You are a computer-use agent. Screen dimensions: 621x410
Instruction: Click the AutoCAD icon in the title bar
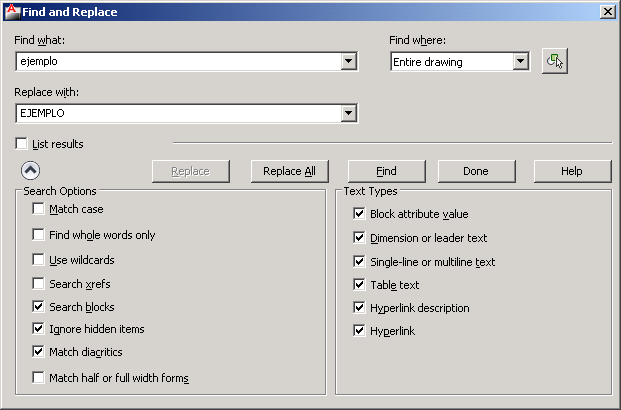click(12, 12)
